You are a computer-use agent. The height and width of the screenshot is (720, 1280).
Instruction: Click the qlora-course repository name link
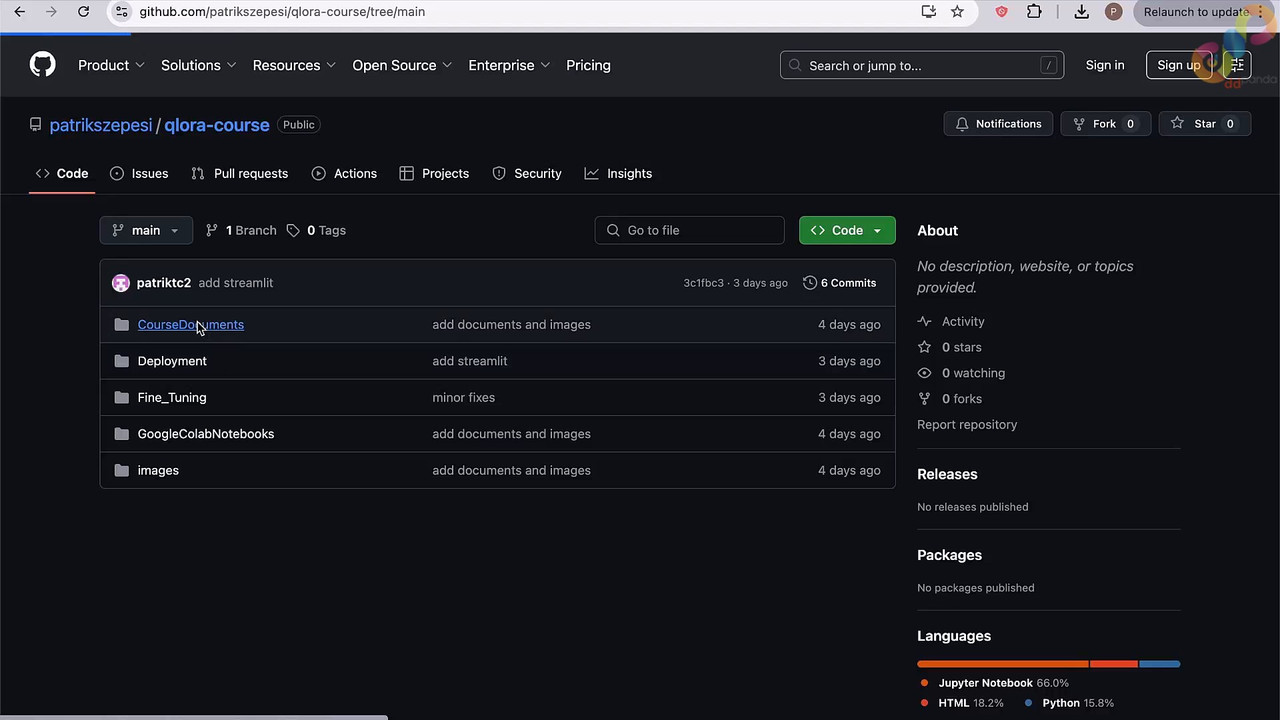point(217,125)
